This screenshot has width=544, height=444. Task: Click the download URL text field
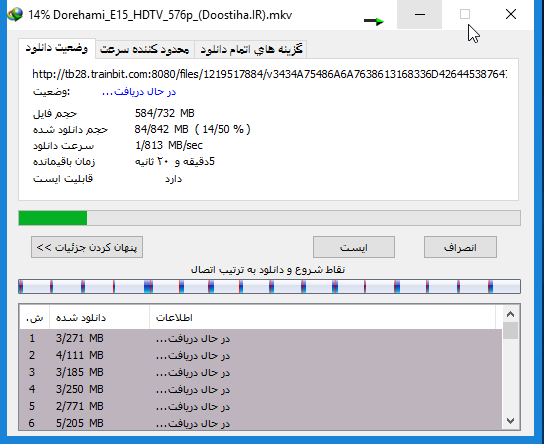[x=270, y=74]
